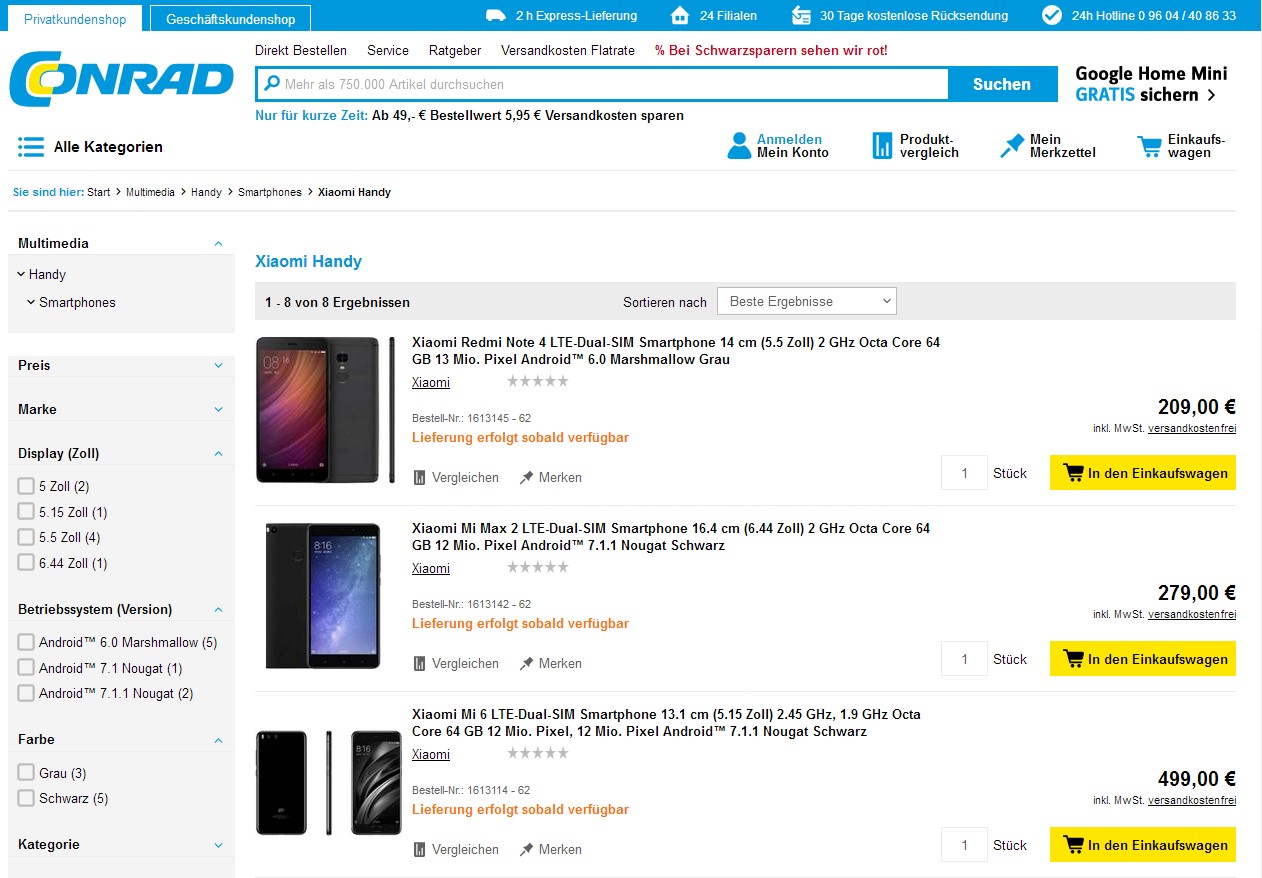Enable Android 7.1 Nougat filter
Screen dimensions: 1262x878
coord(26,668)
